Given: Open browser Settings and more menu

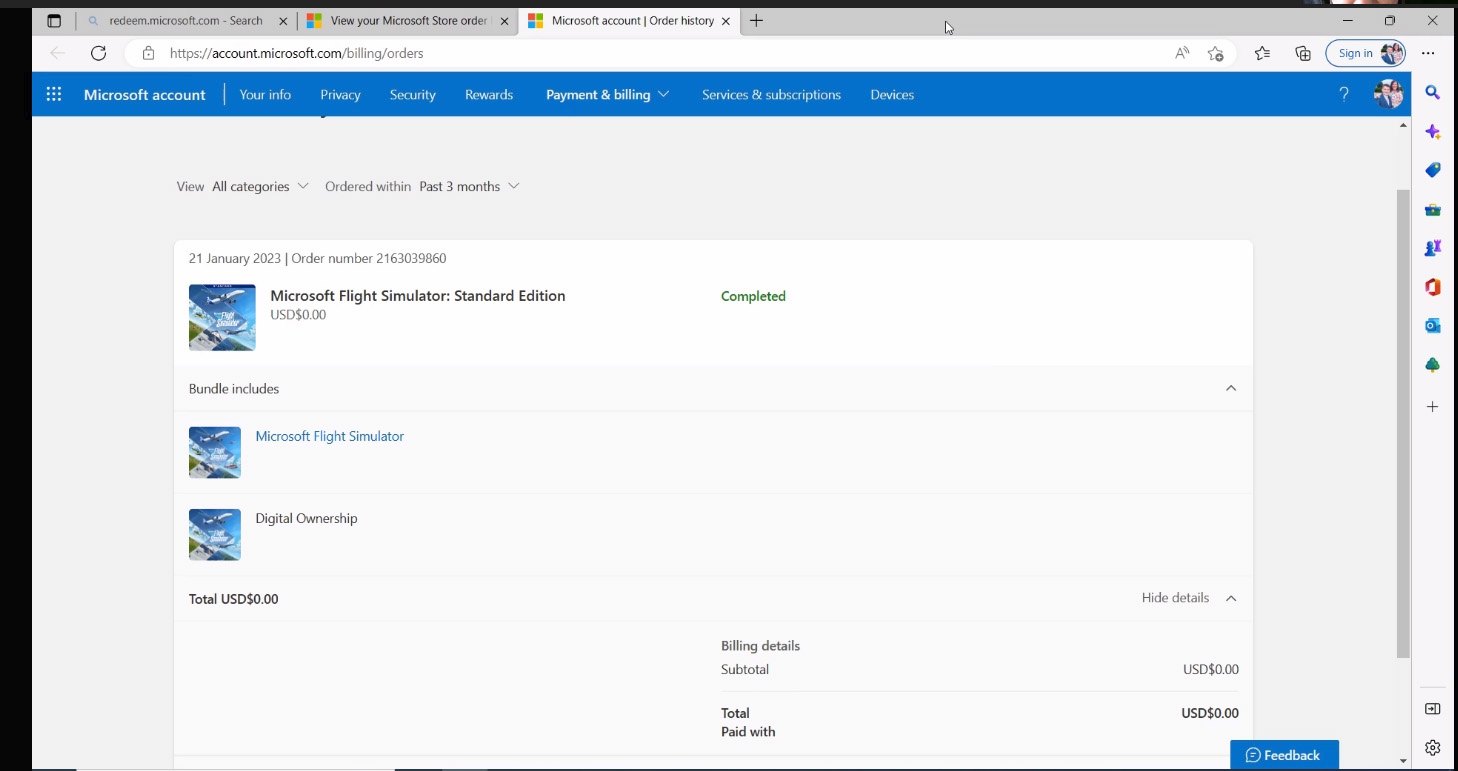Looking at the screenshot, I should 1428,53.
